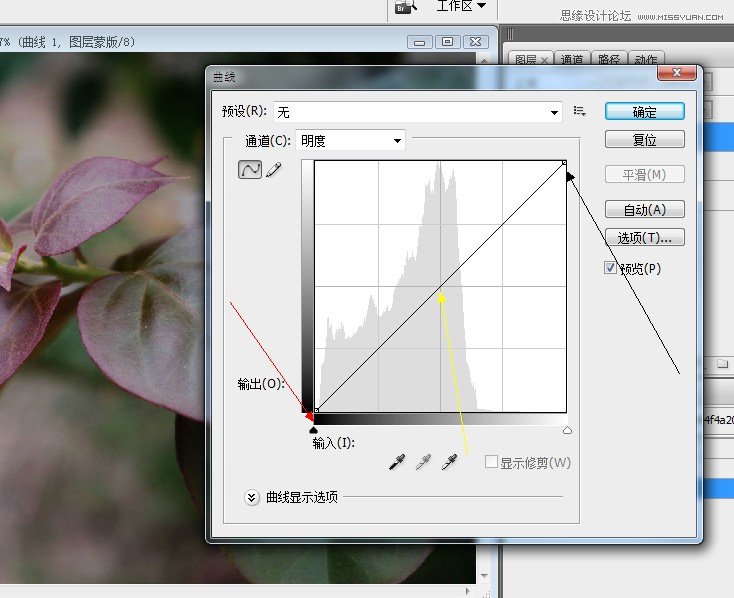Select the pencil draw-curve tool
734x598 pixels.
point(274,170)
